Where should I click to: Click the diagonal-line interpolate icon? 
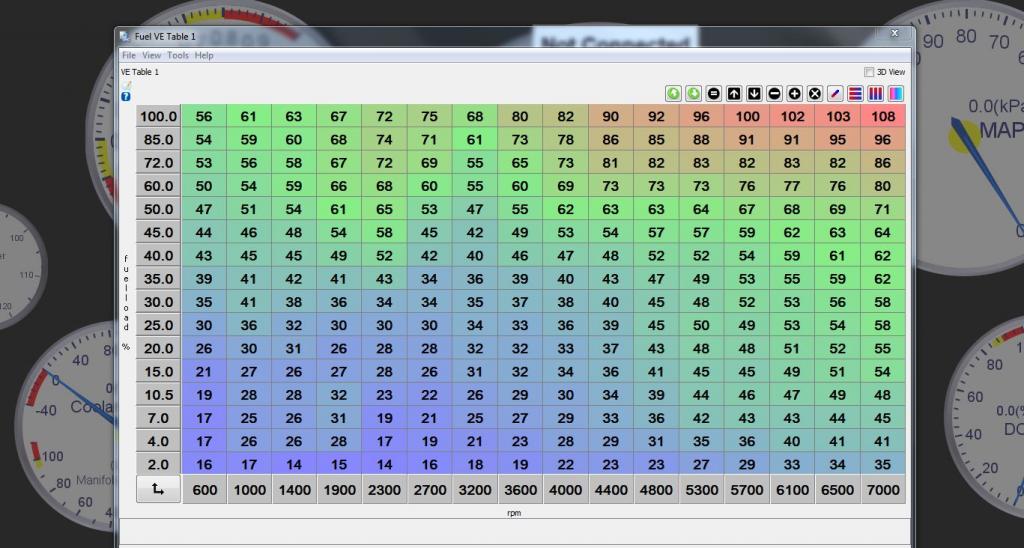(835, 94)
